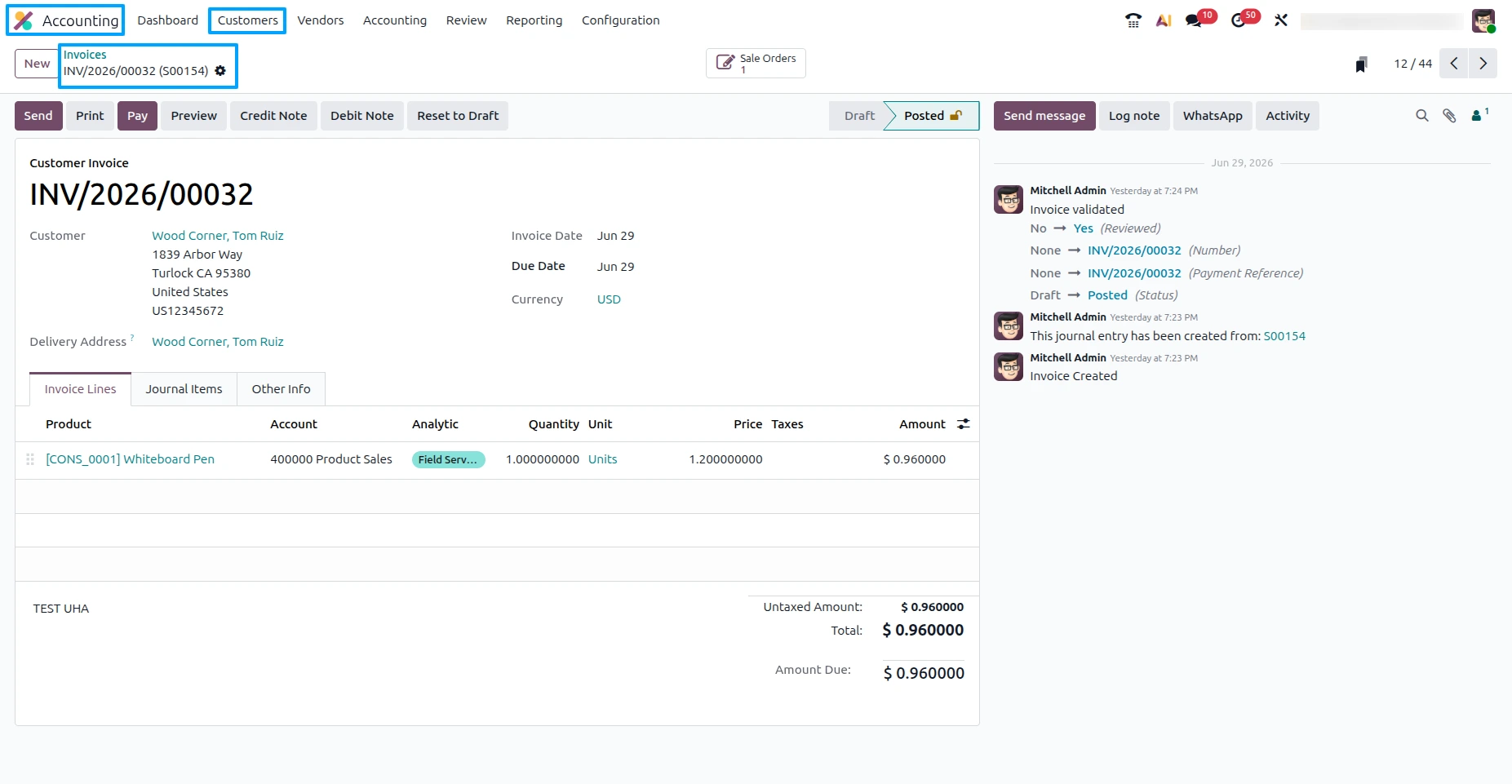Go to previous record arrow
The image size is (1512, 784).
pyautogui.click(x=1454, y=64)
